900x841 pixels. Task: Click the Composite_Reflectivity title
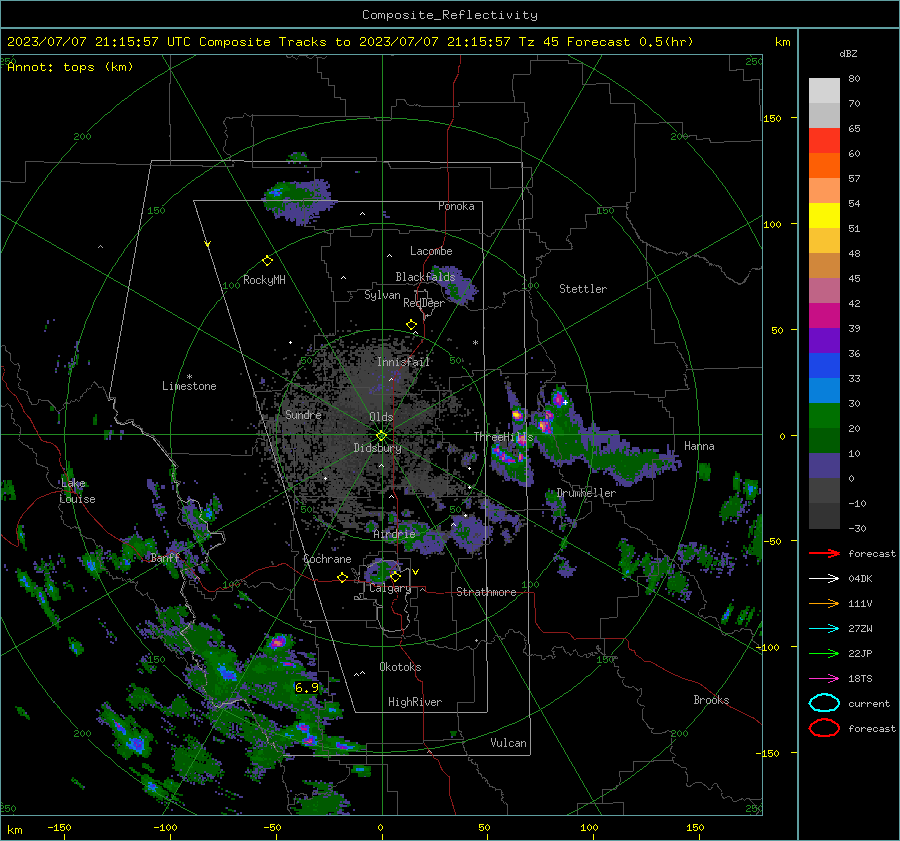450,15
